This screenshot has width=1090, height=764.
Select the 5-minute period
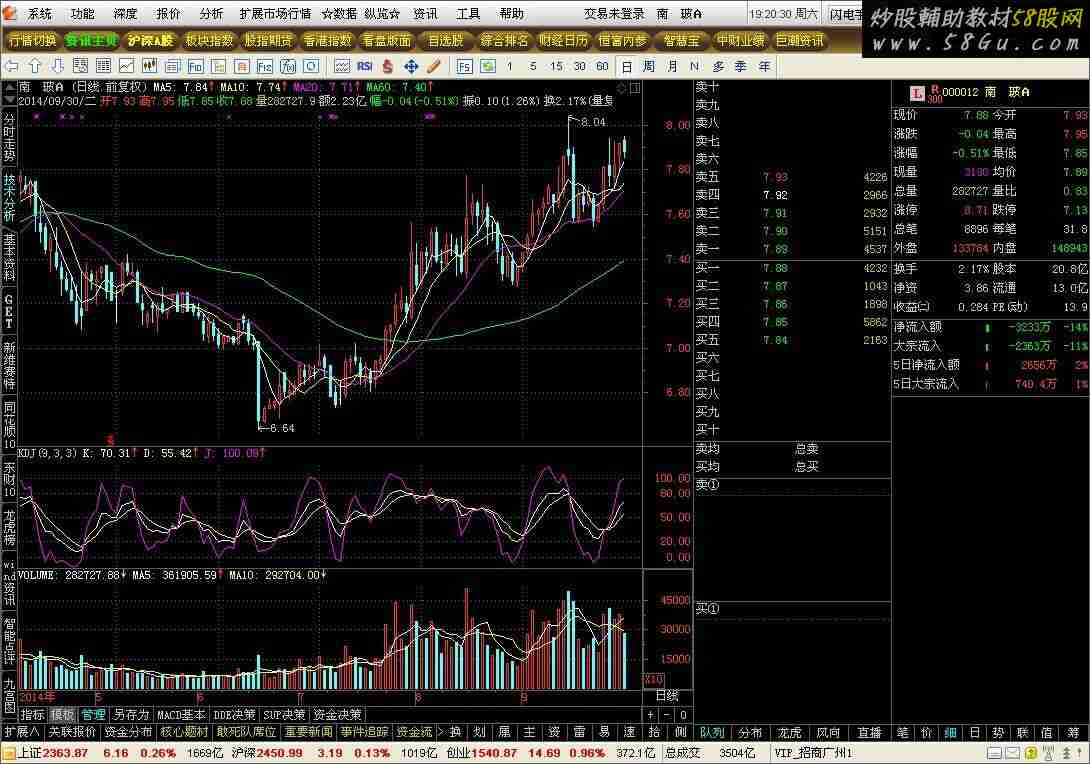[532, 67]
